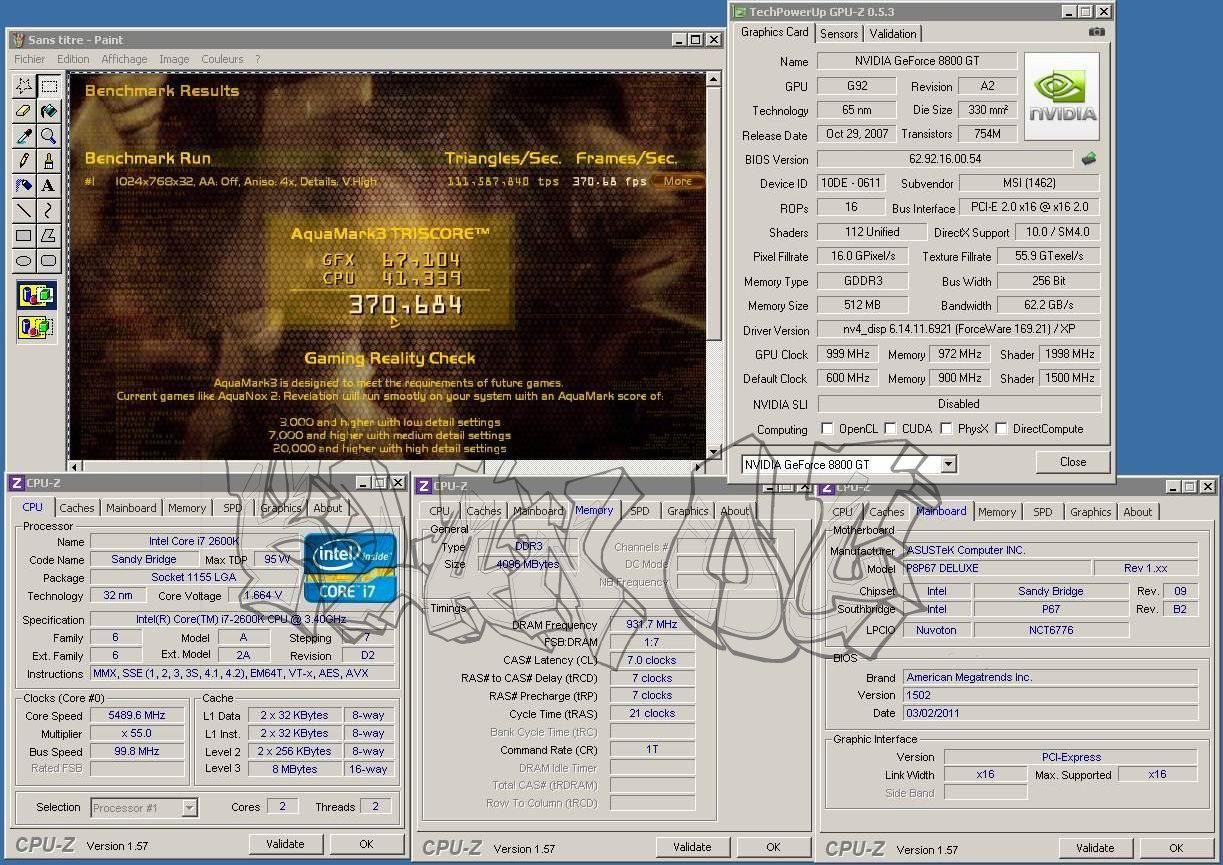1223x865 pixels.
Task: Select the Brush tool in Paint
Action: [x=48, y=161]
